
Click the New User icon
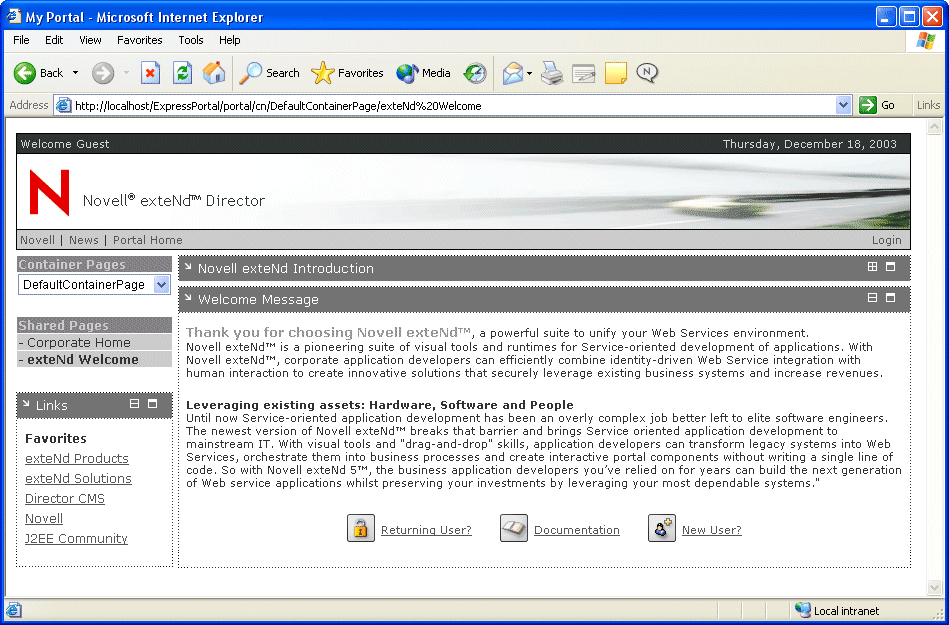coord(661,528)
